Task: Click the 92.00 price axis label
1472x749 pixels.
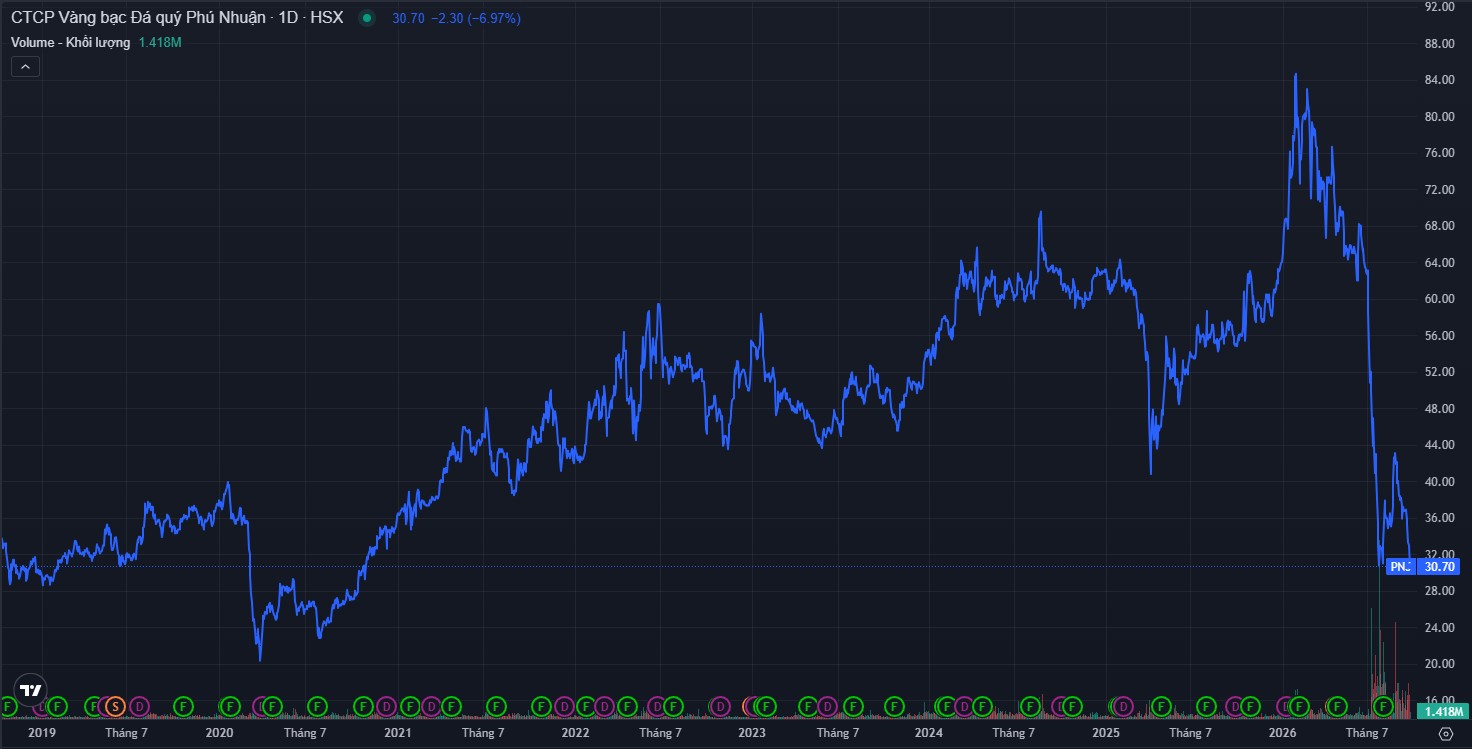Action: pos(1439,7)
